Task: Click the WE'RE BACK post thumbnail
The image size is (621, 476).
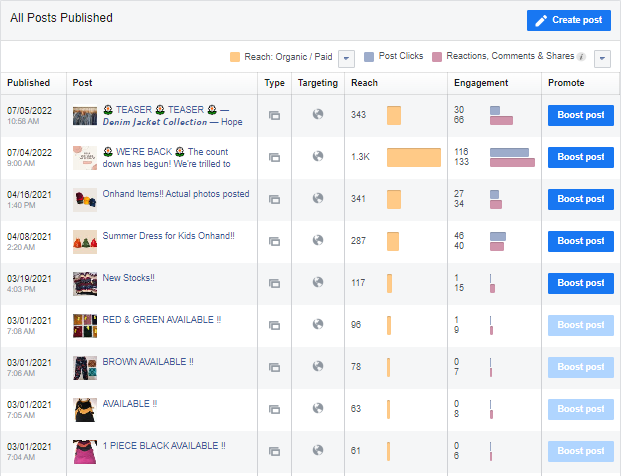Action: [85, 158]
